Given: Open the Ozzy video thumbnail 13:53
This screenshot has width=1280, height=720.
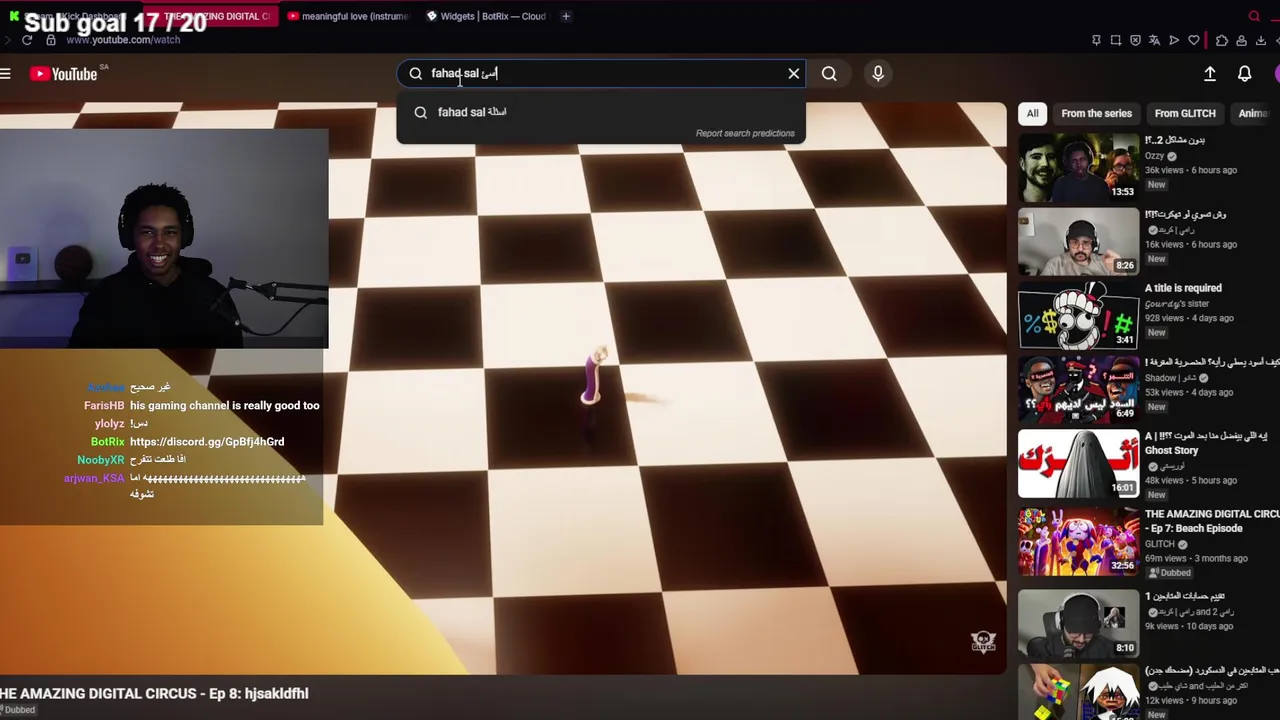Looking at the screenshot, I should (1078, 167).
